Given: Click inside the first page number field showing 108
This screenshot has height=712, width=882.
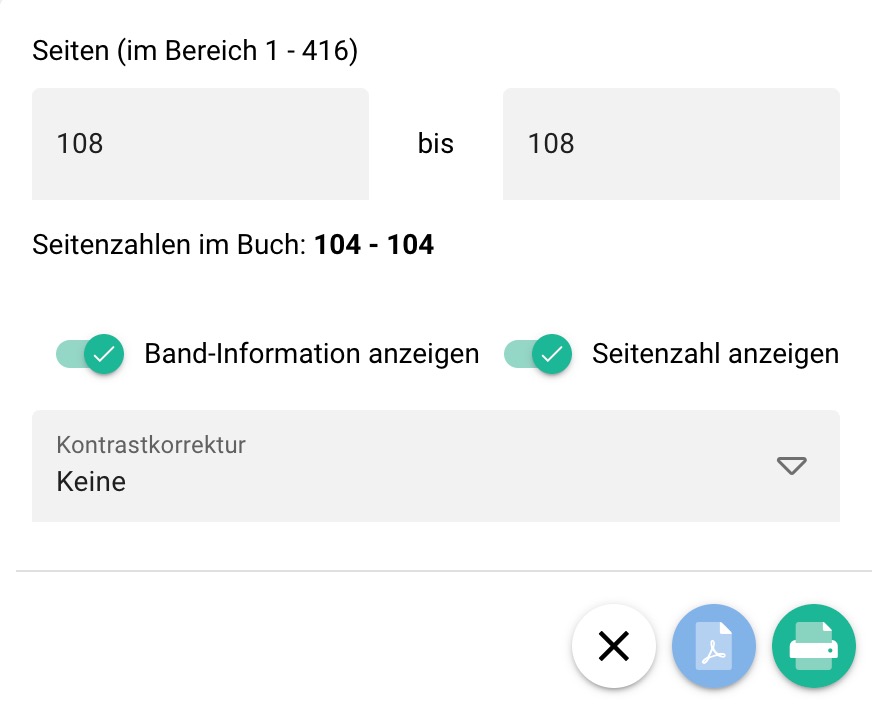Looking at the screenshot, I should [200, 144].
